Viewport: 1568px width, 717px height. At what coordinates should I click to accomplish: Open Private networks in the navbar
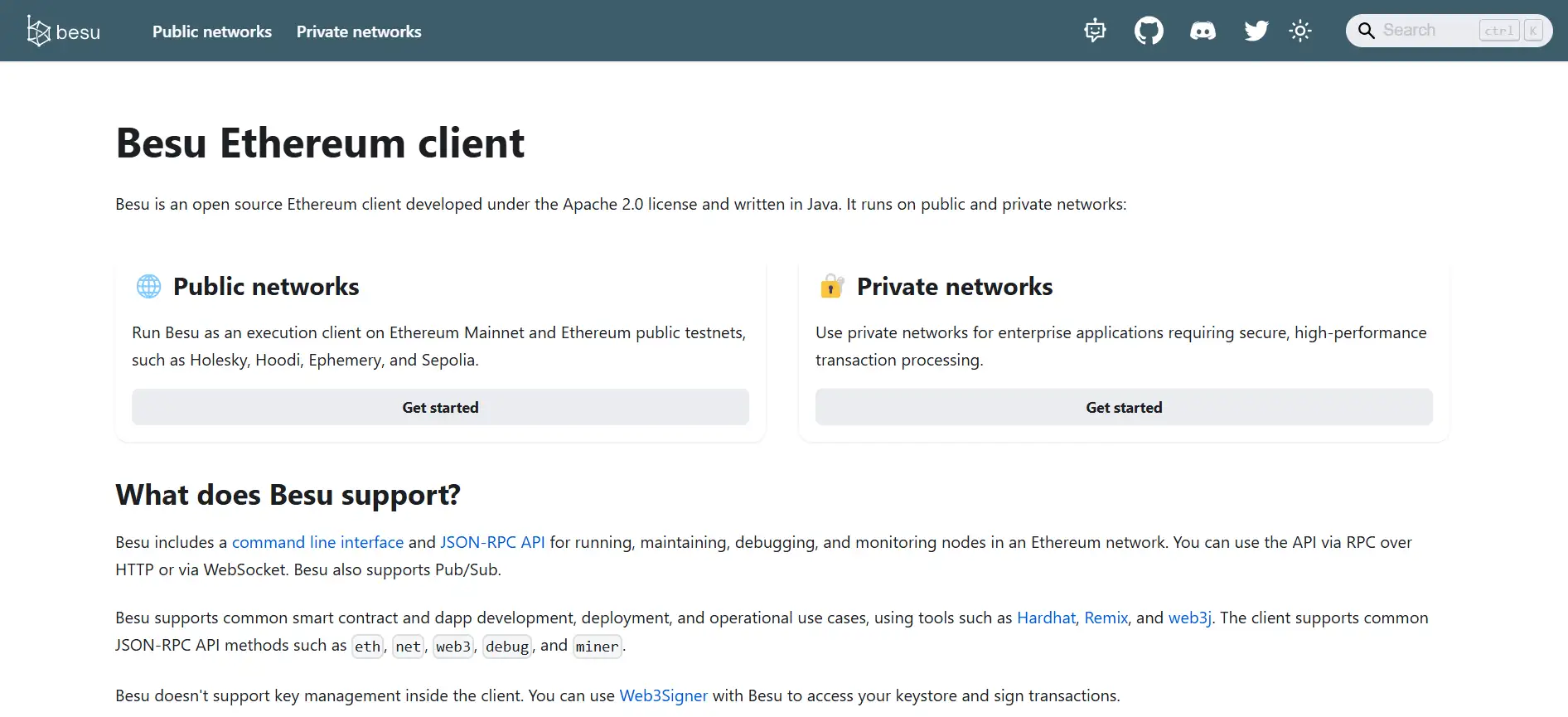click(x=359, y=31)
